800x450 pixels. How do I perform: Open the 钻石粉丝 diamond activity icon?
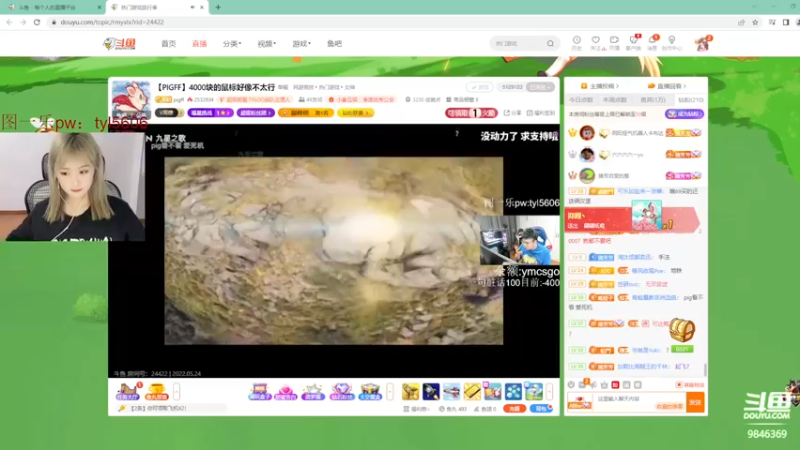[341, 391]
